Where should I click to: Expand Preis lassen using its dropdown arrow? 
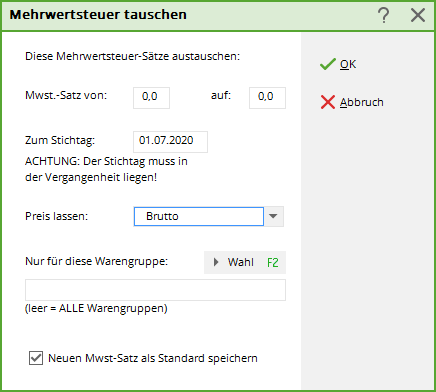pos(274,216)
